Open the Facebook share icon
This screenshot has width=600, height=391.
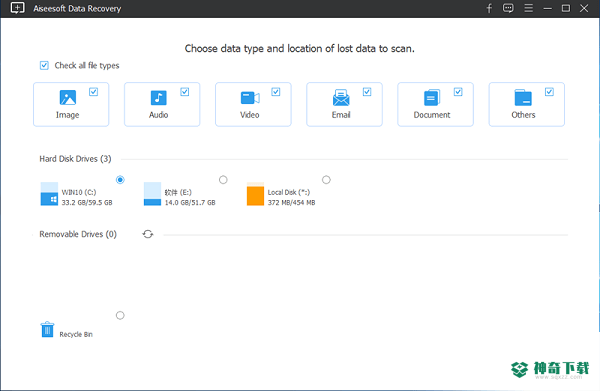[x=489, y=8]
